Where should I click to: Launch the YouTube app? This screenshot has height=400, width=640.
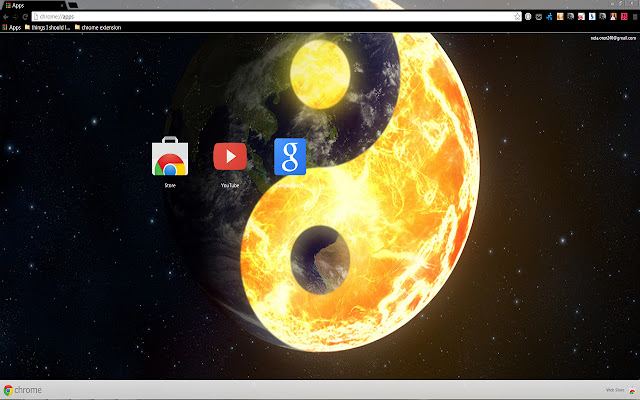pyautogui.click(x=230, y=156)
